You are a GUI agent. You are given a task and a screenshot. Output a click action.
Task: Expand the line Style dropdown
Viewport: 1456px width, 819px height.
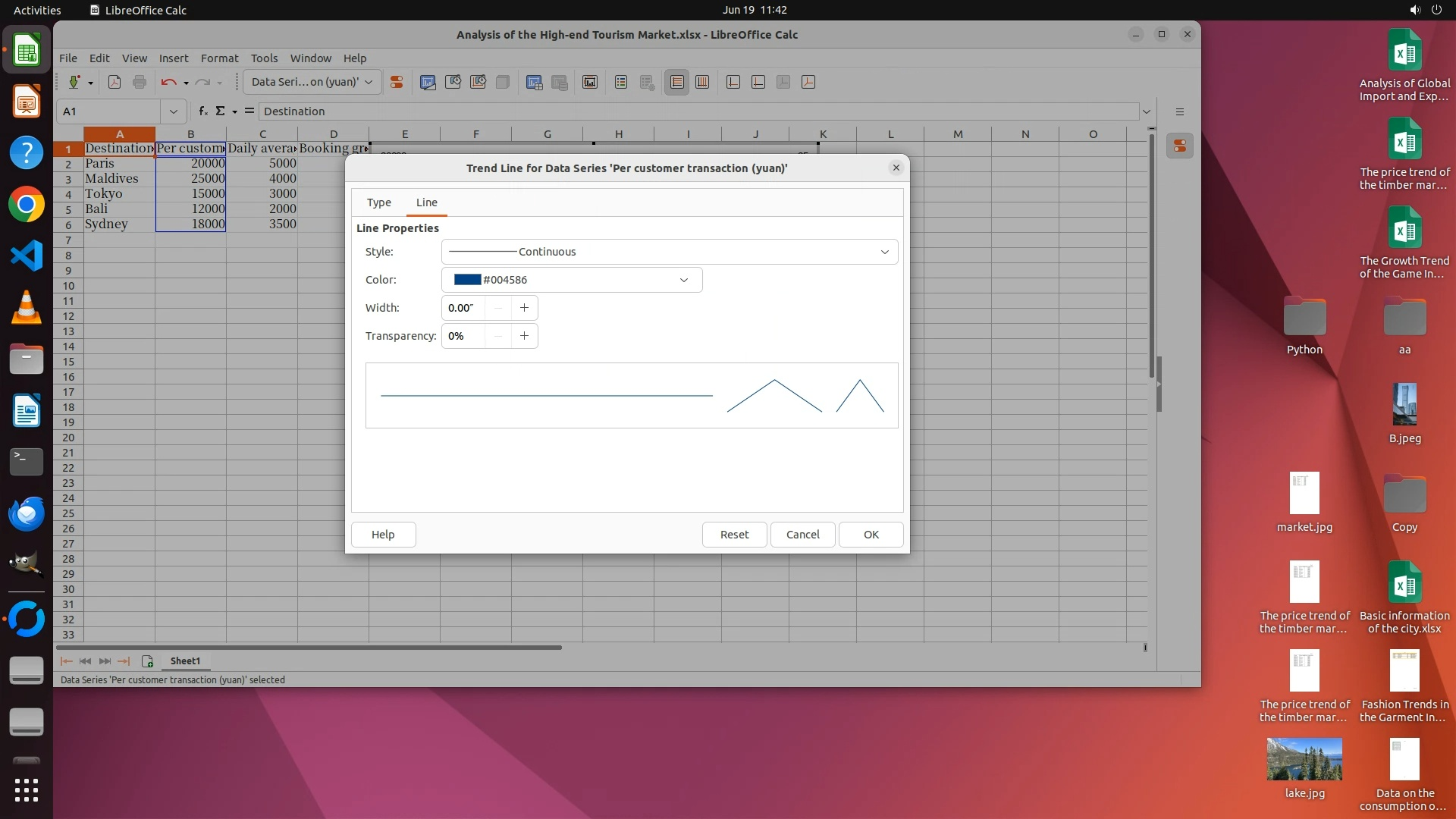884,252
